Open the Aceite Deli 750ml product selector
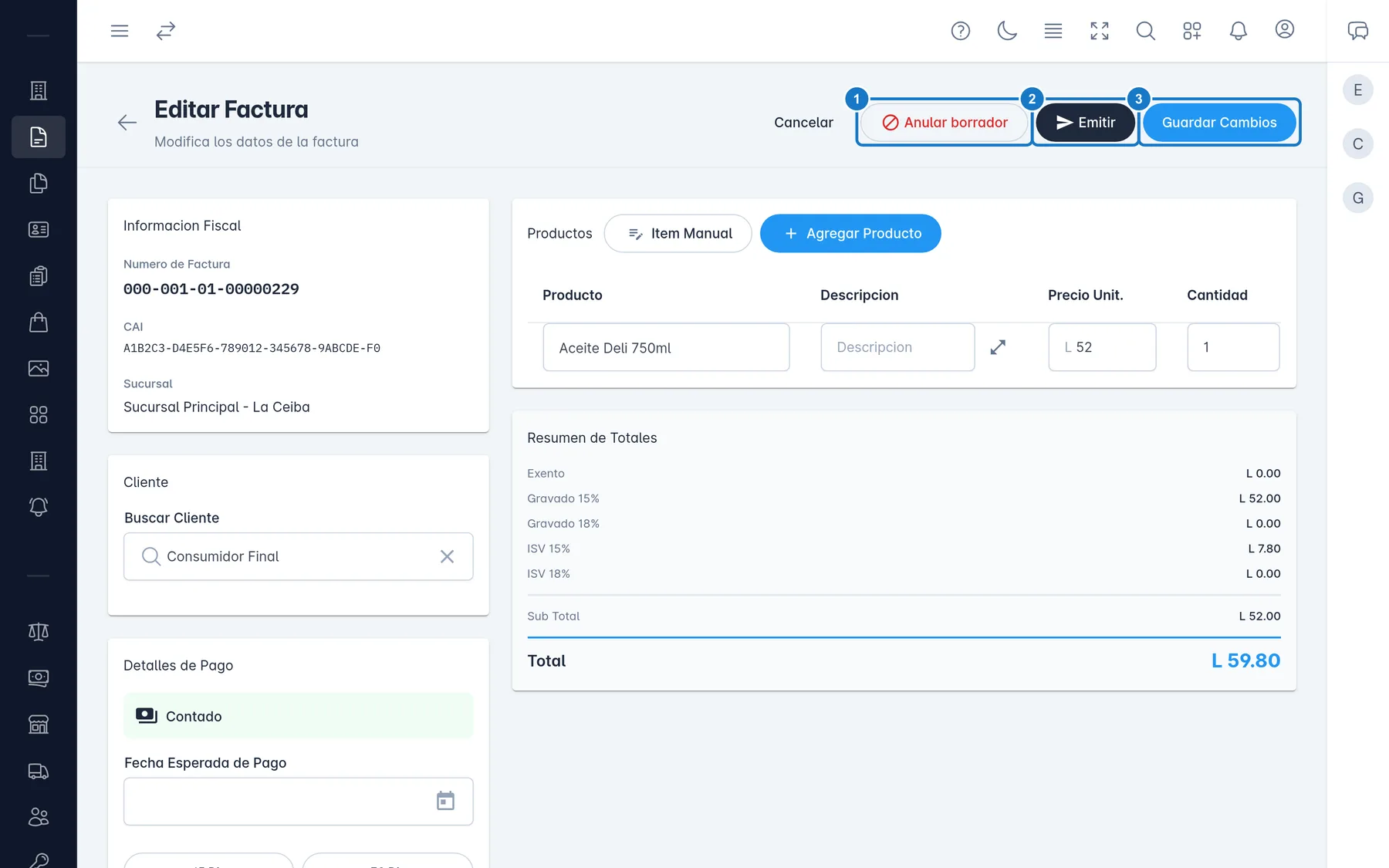Image resolution: width=1389 pixels, height=868 pixels. coord(666,347)
